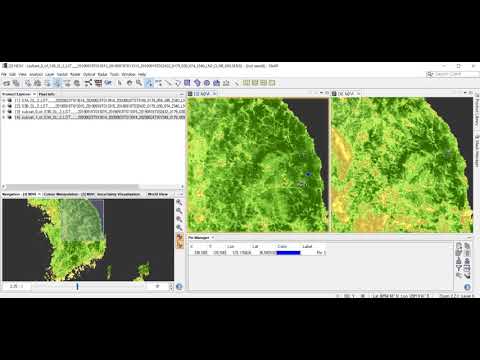Click Navigation zoom all icon

coord(179,228)
